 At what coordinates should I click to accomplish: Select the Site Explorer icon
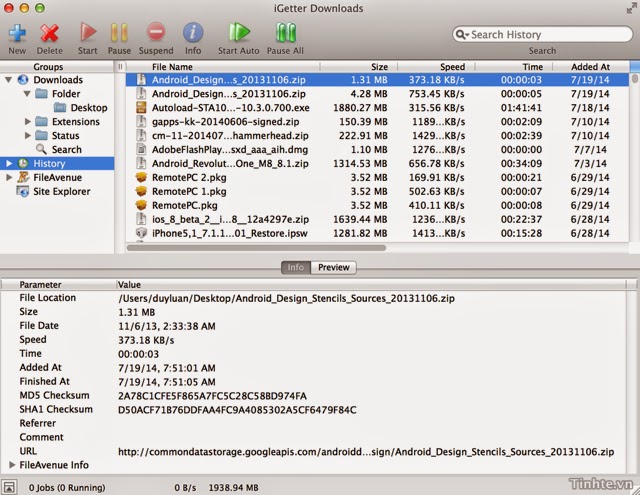coord(23,191)
